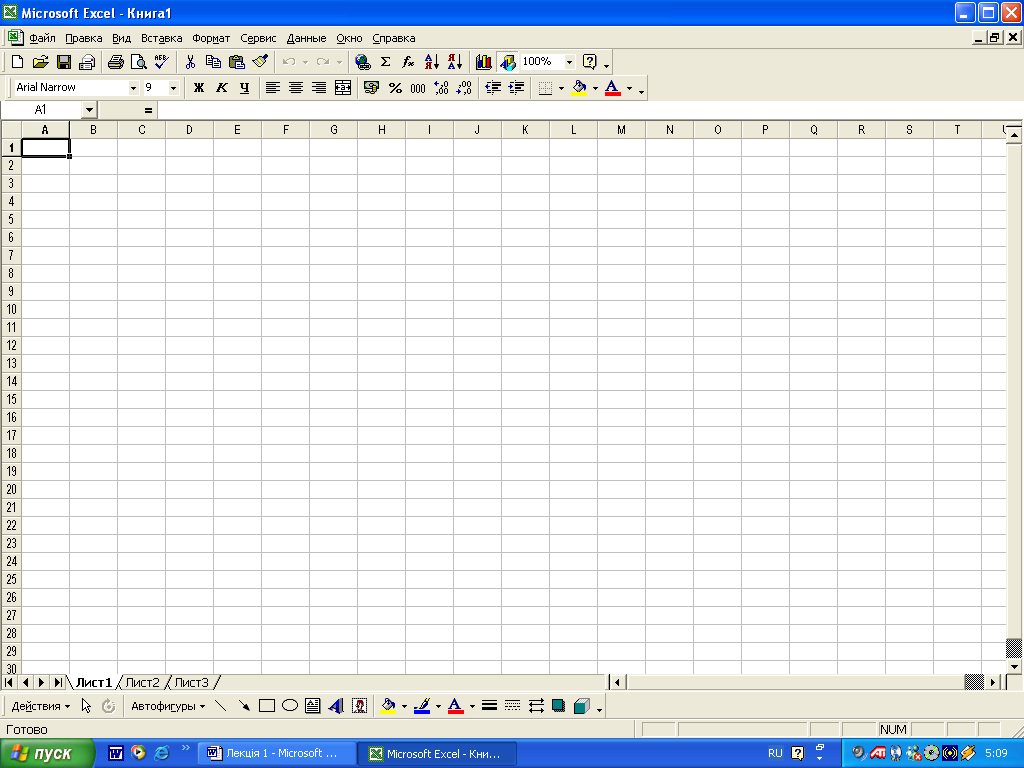Screen dimensions: 1024x768
Task: Open the Данные menu
Action: tap(306, 39)
